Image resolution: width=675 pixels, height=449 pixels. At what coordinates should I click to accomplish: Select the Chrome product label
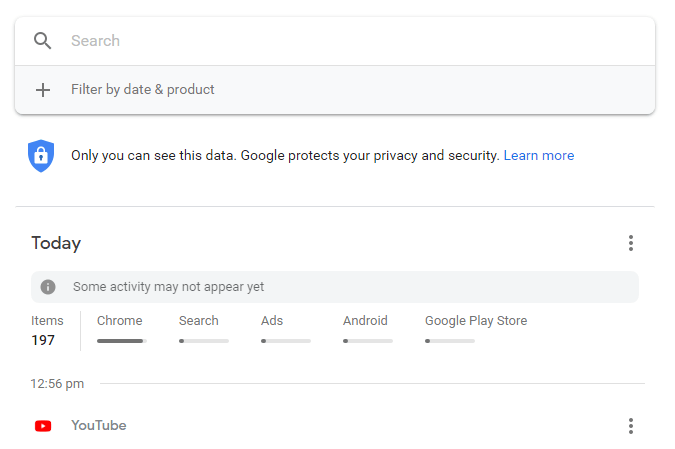[120, 321]
